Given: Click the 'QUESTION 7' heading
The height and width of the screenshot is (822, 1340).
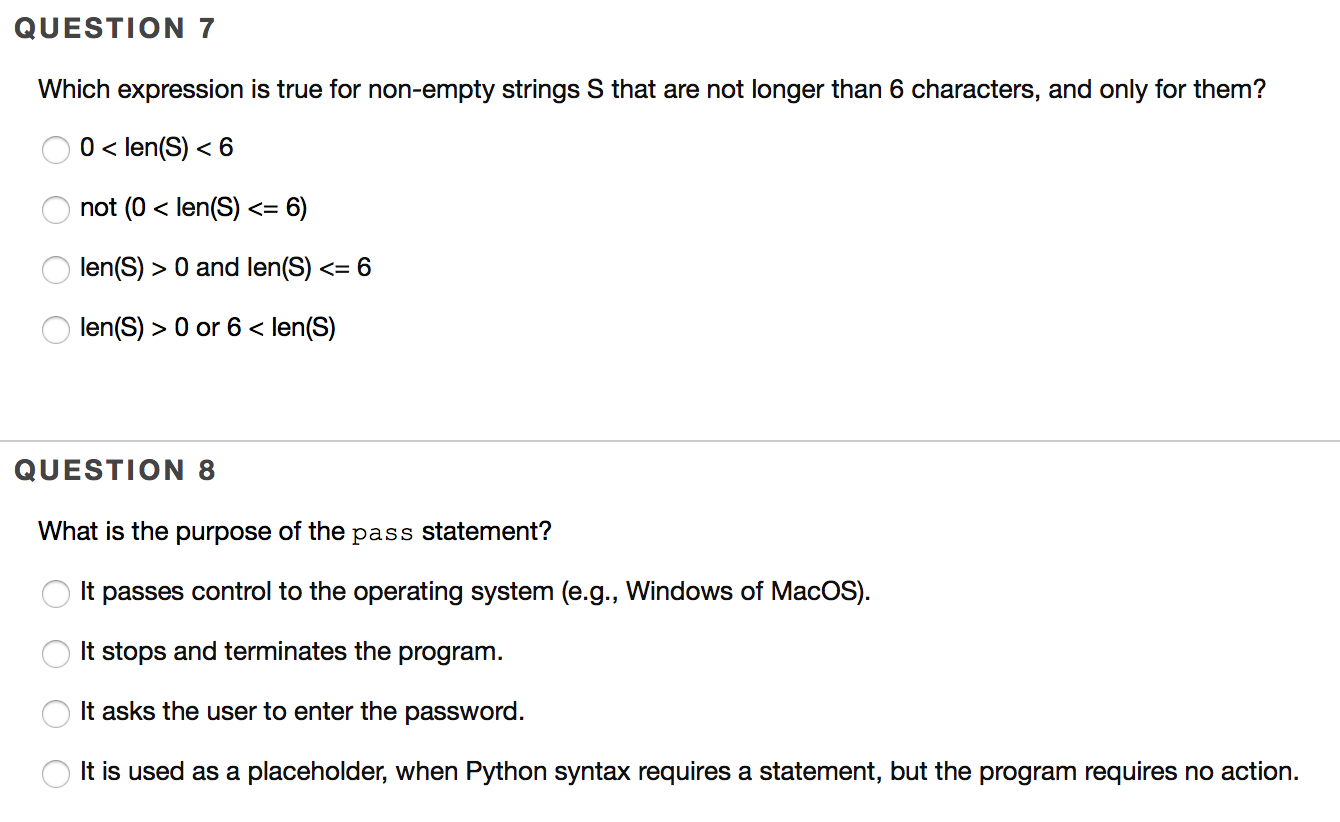Looking at the screenshot, I should click(115, 29).
